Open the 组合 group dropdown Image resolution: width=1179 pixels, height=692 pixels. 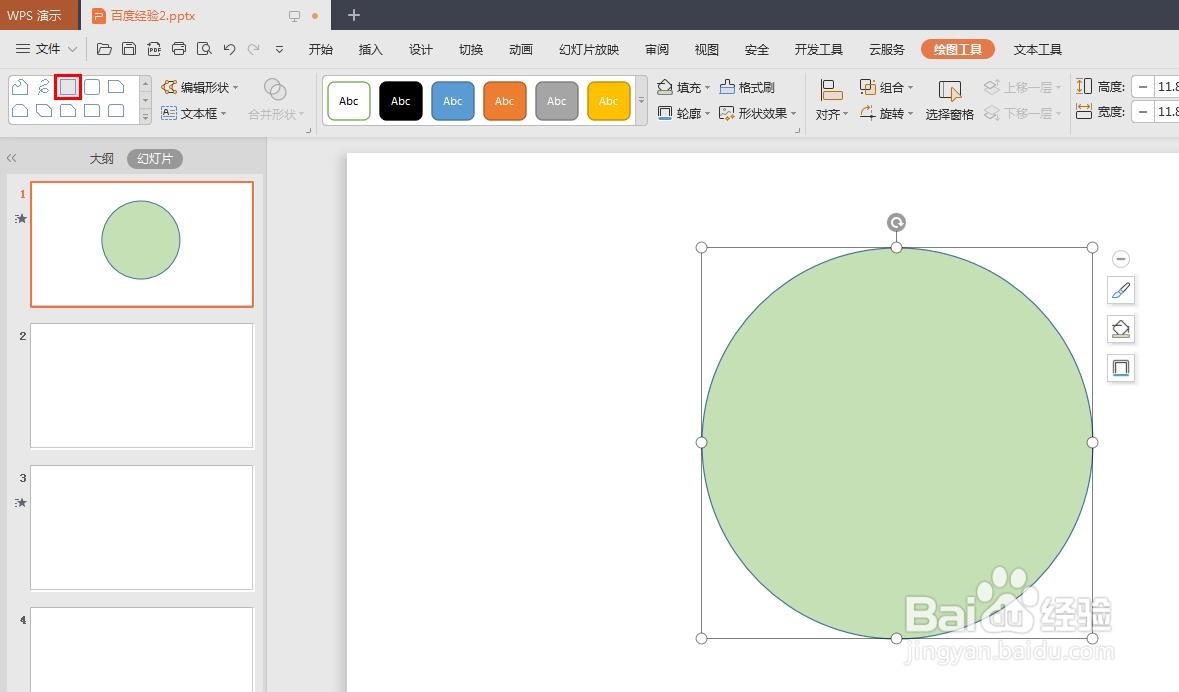click(x=887, y=87)
